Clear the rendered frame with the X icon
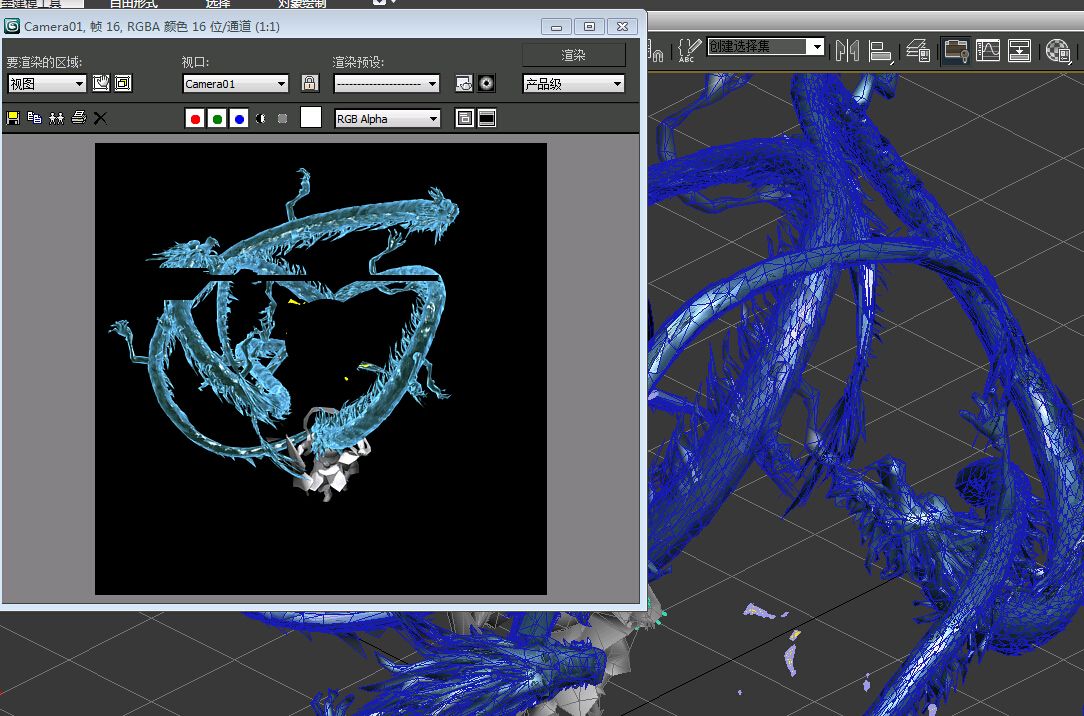Viewport: 1084px width, 716px height. point(100,118)
